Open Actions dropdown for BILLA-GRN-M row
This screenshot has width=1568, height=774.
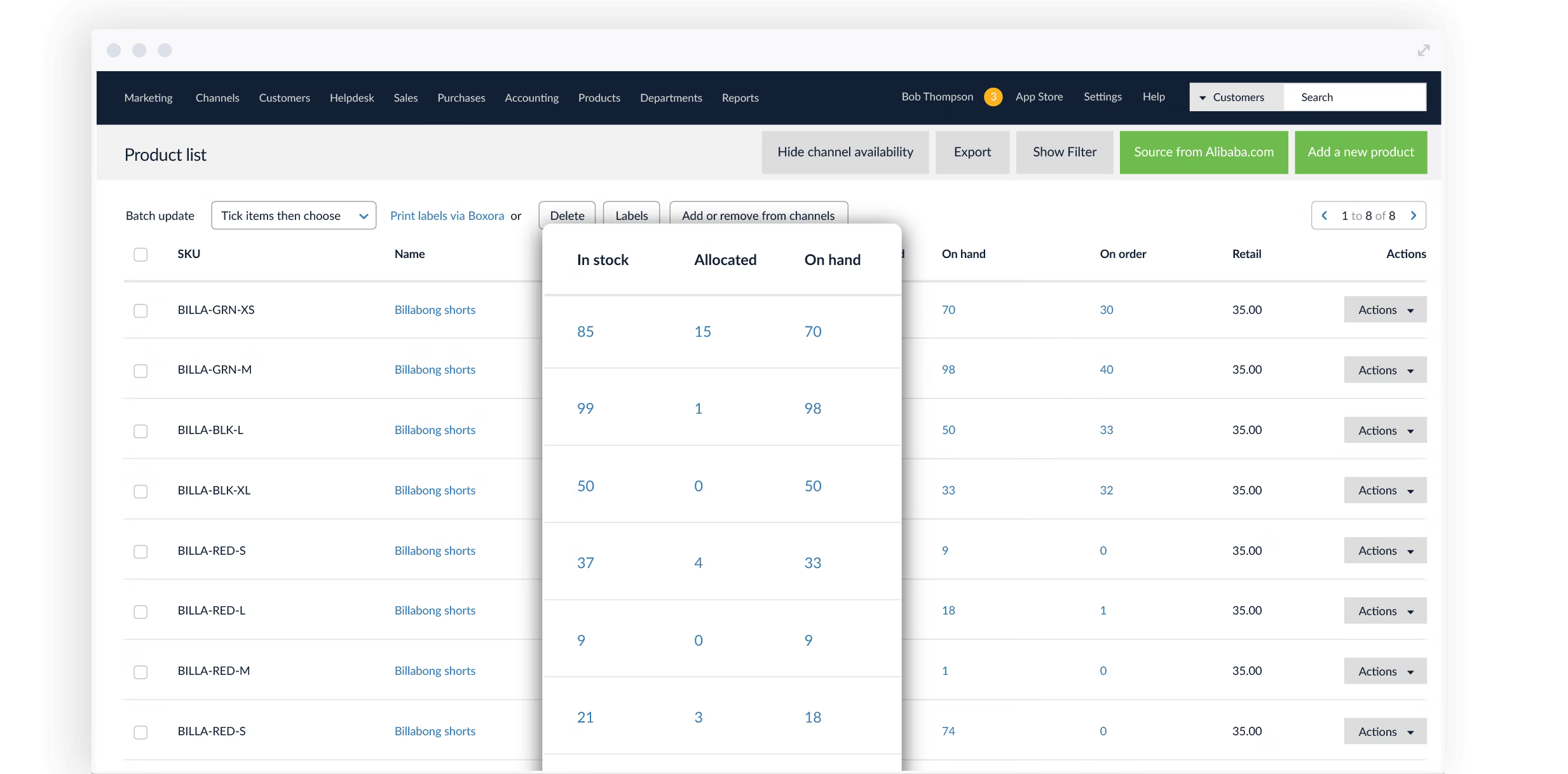[1385, 370]
